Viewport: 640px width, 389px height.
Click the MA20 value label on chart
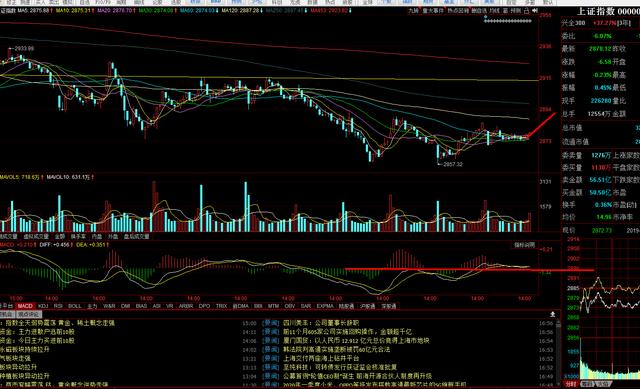pos(116,10)
